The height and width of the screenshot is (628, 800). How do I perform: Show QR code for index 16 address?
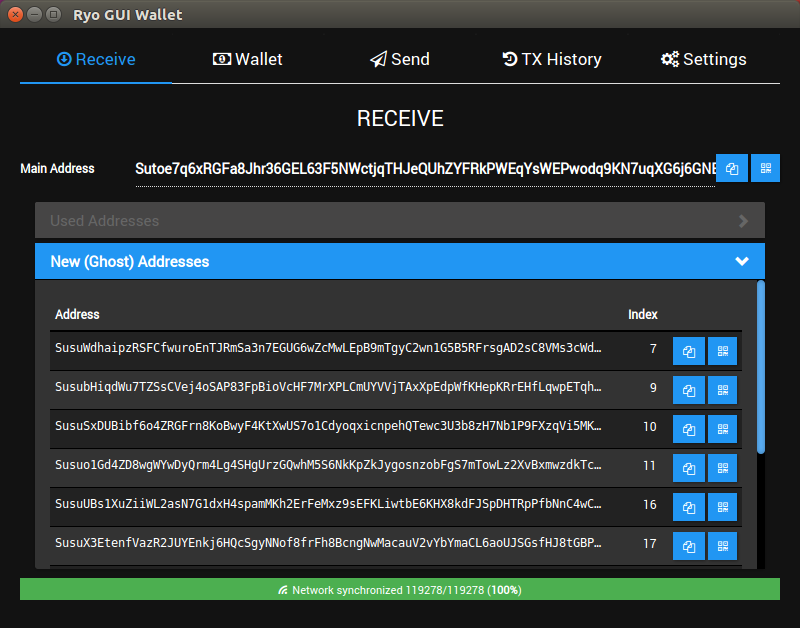[x=722, y=507]
